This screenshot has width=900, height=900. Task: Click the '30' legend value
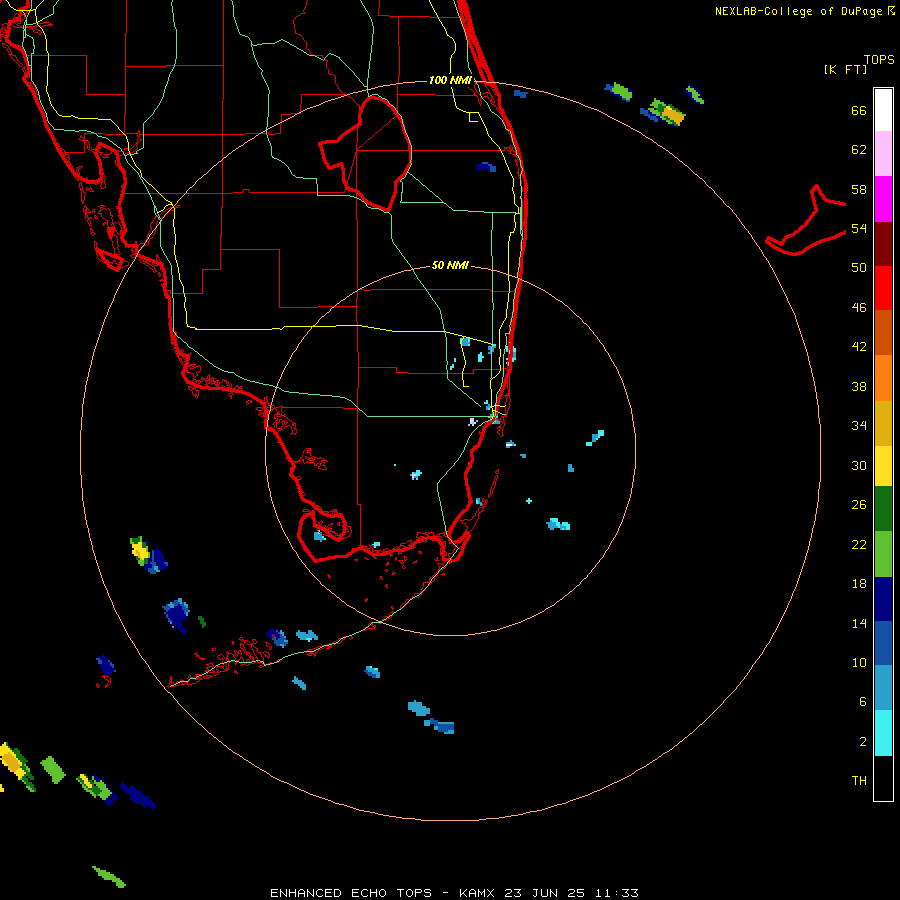(x=859, y=465)
